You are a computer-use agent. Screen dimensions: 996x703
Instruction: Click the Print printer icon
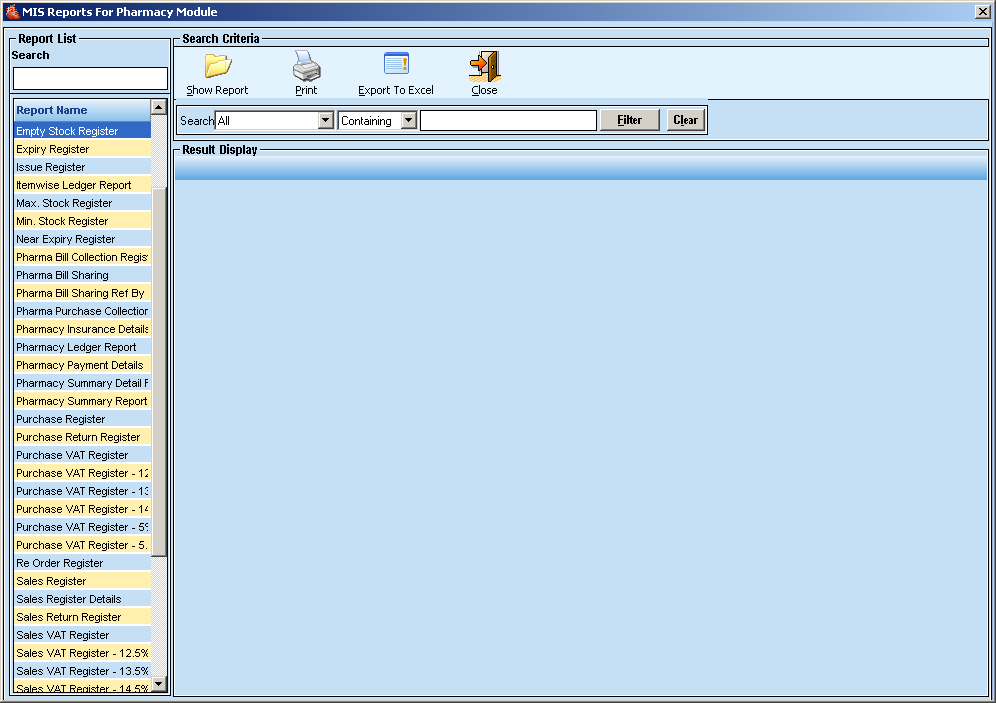[x=306, y=67]
